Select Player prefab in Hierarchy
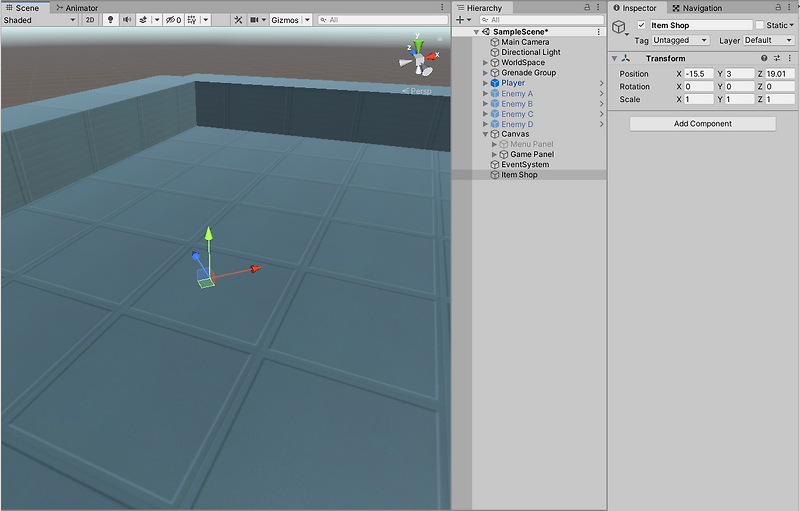The width and height of the screenshot is (800, 511). tap(513, 83)
